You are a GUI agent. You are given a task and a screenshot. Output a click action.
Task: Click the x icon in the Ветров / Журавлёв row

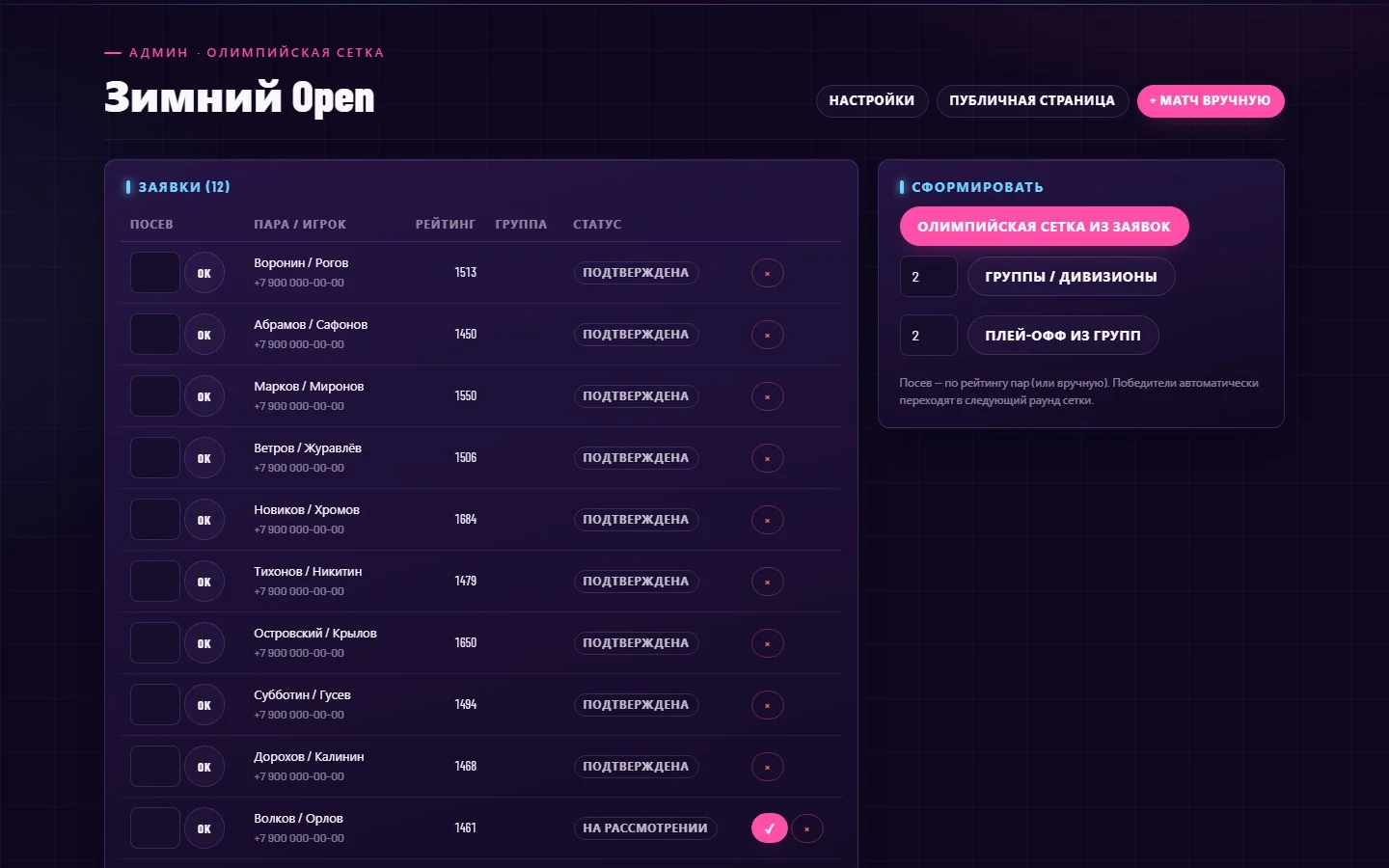[x=768, y=458]
